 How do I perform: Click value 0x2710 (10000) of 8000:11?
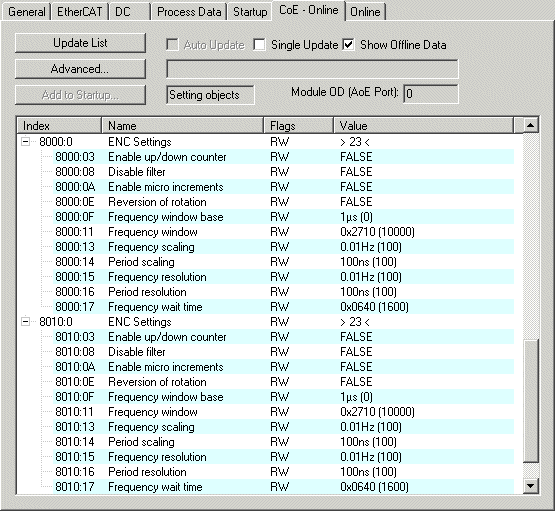pos(377,232)
